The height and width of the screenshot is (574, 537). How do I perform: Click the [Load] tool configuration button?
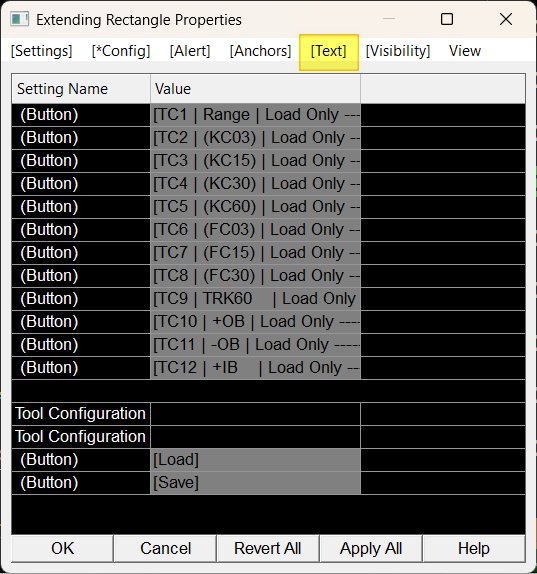click(x=256, y=460)
